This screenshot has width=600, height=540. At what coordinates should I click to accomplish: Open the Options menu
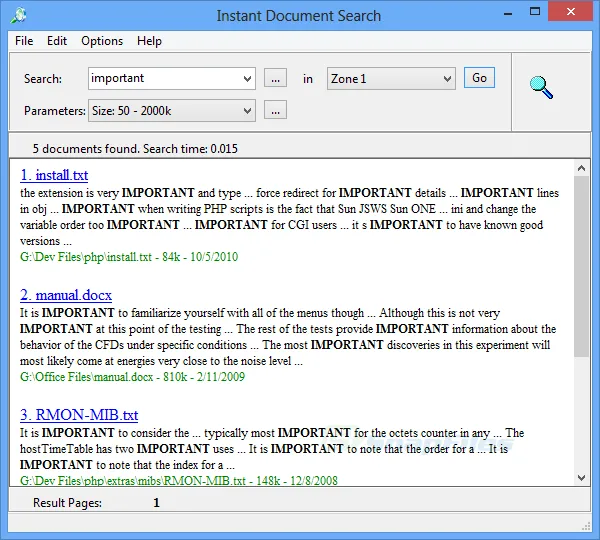click(102, 41)
